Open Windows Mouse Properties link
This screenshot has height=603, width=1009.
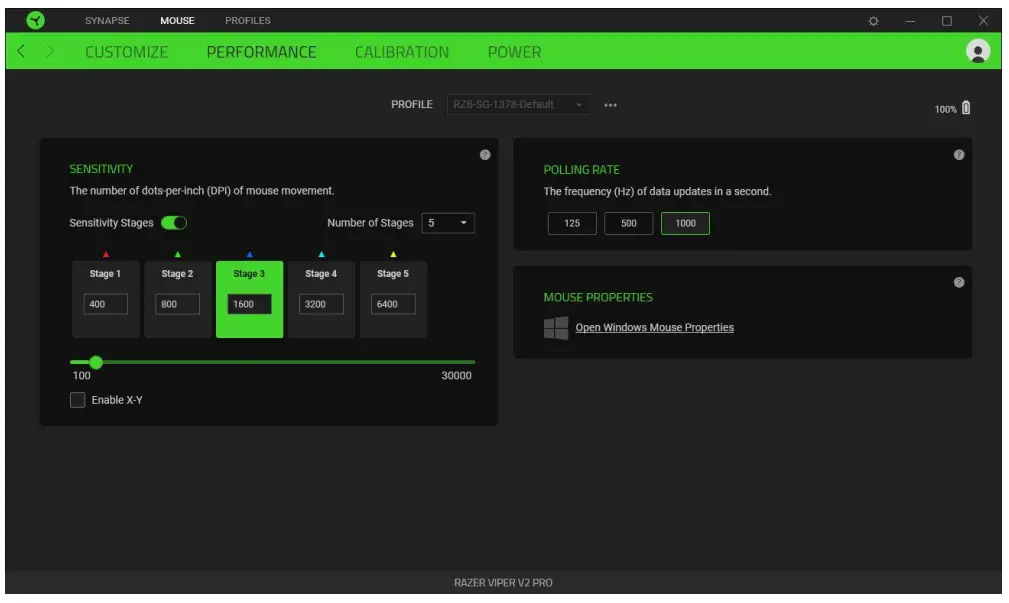654,328
